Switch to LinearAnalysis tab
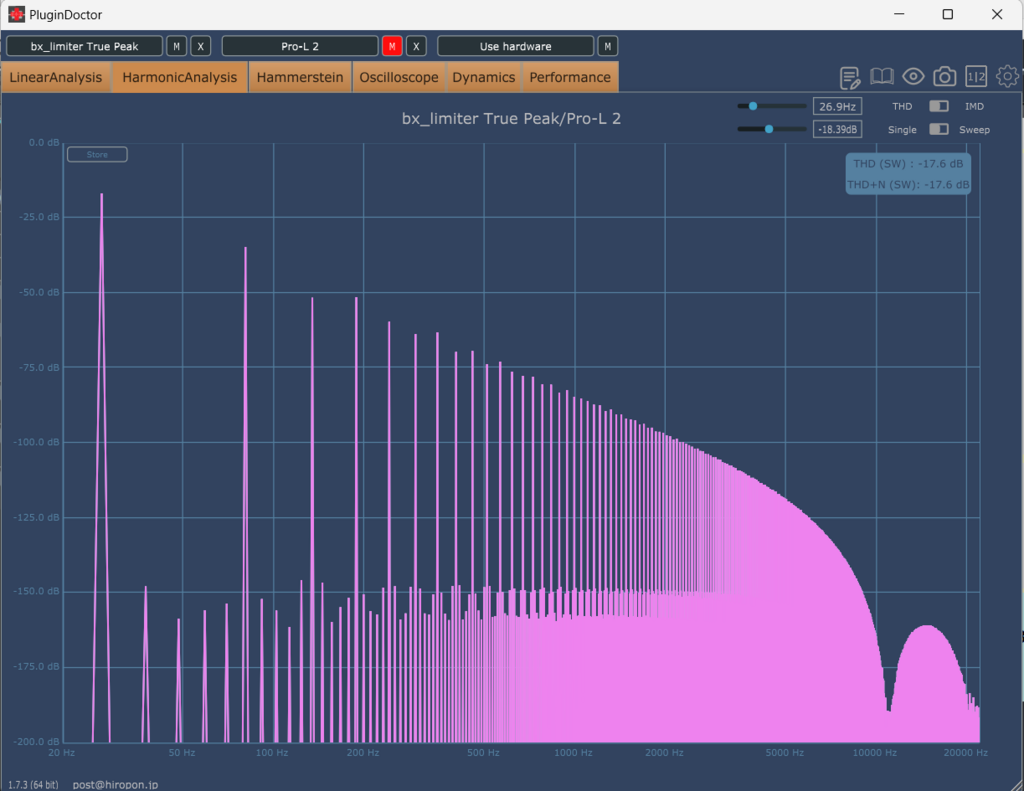 tap(56, 77)
